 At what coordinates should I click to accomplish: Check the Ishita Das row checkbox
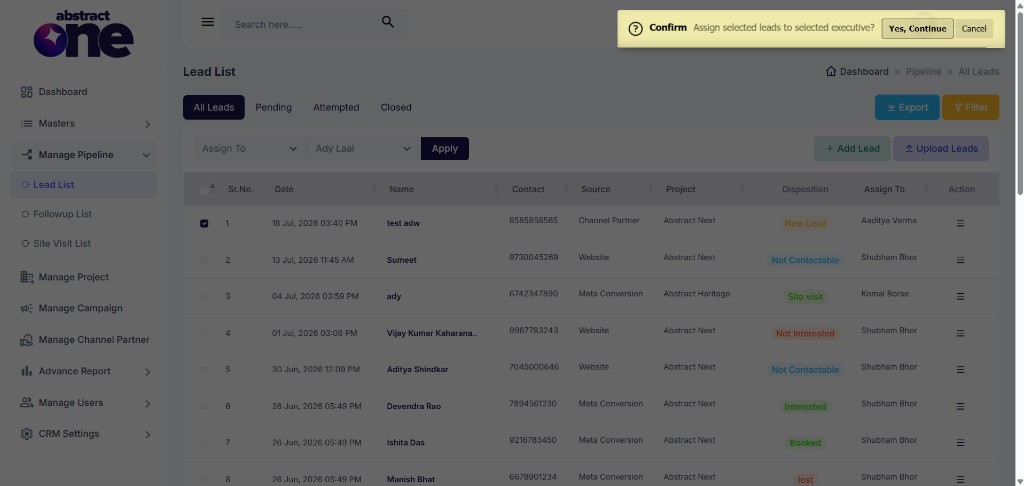(204, 443)
